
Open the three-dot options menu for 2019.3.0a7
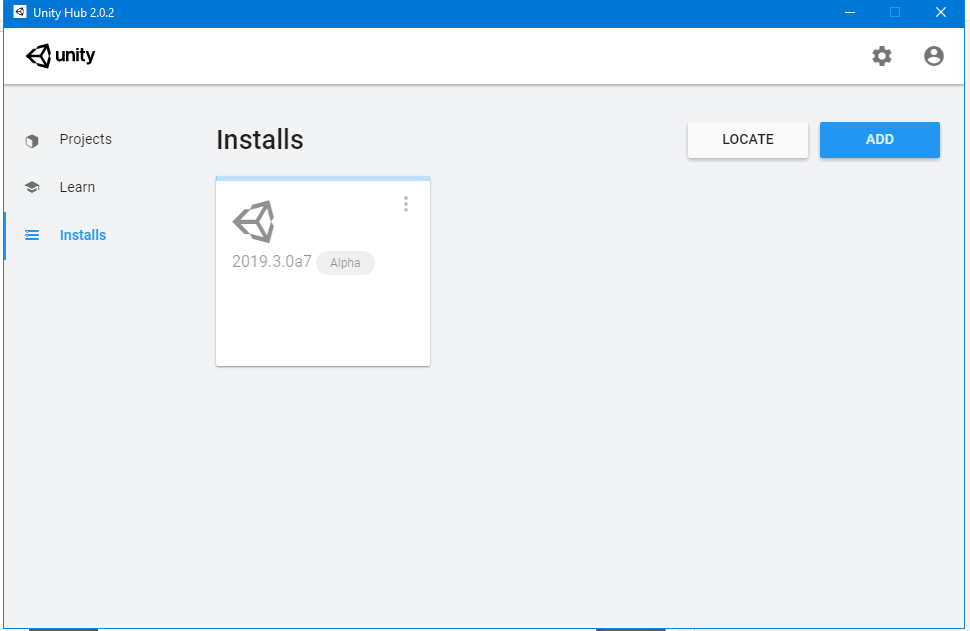tap(406, 203)
